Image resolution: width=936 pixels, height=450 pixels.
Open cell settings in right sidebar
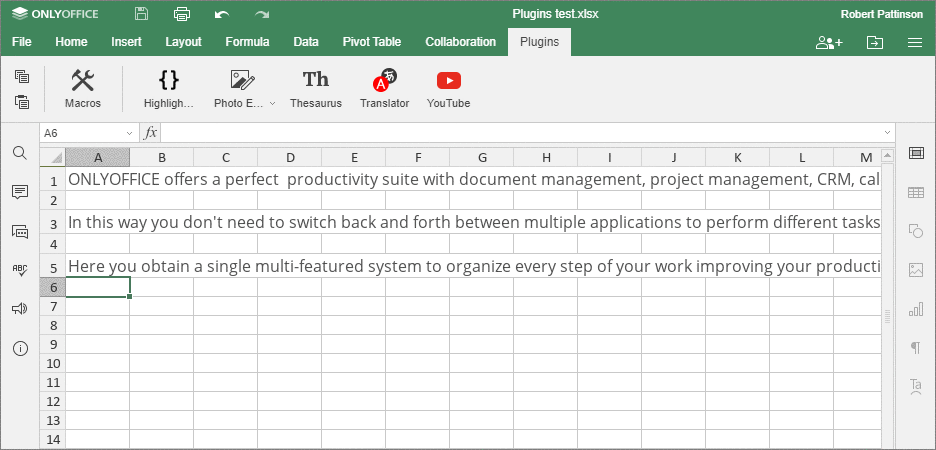(x=915, y=153)
